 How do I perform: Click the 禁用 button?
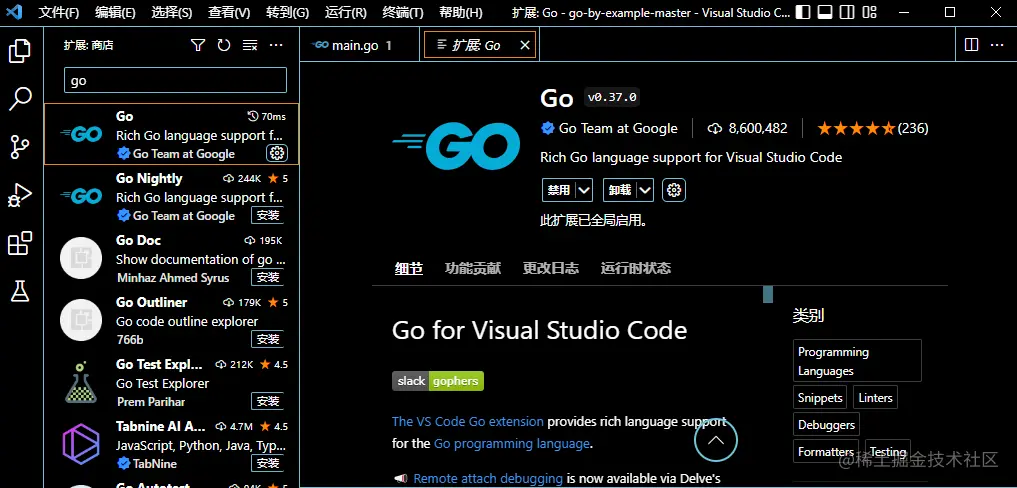click(x=559, y=190)
